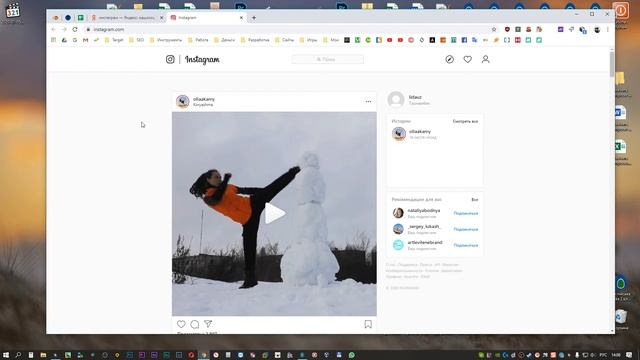Open oliaakamy profile from post header

[204, 99]
